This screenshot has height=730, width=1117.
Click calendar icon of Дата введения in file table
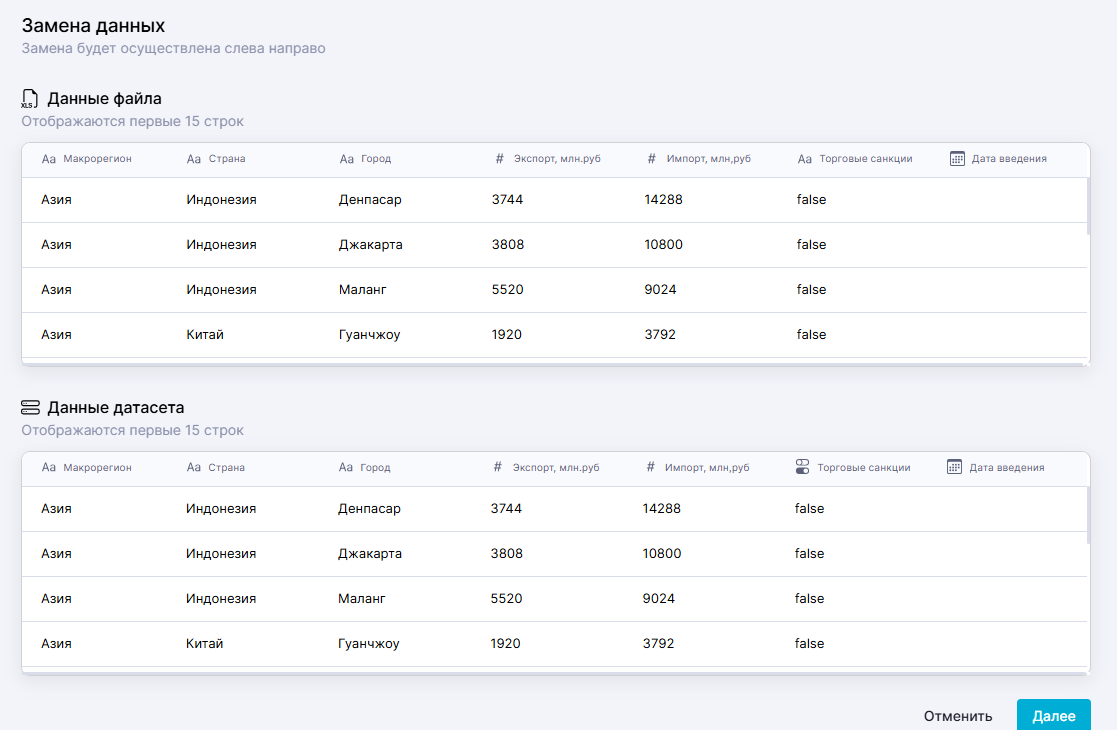957,159
